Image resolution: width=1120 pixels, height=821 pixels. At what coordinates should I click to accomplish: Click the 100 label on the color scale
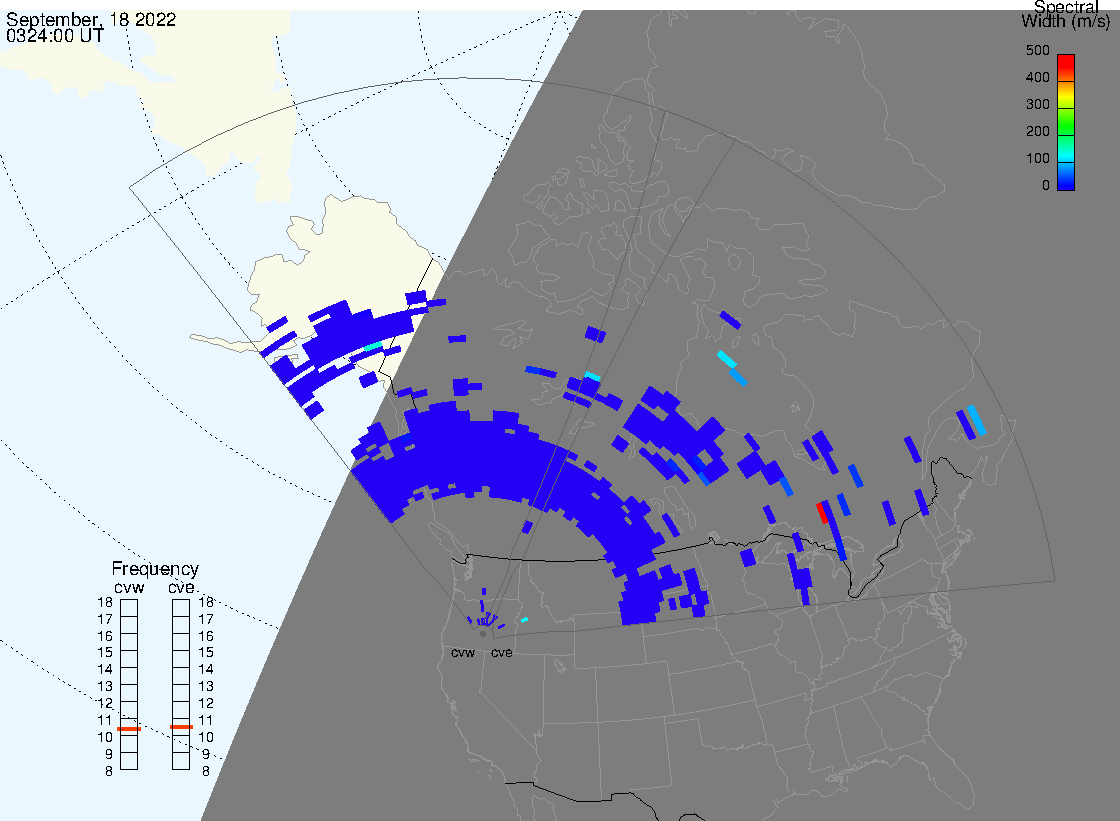pos(1038,159)
